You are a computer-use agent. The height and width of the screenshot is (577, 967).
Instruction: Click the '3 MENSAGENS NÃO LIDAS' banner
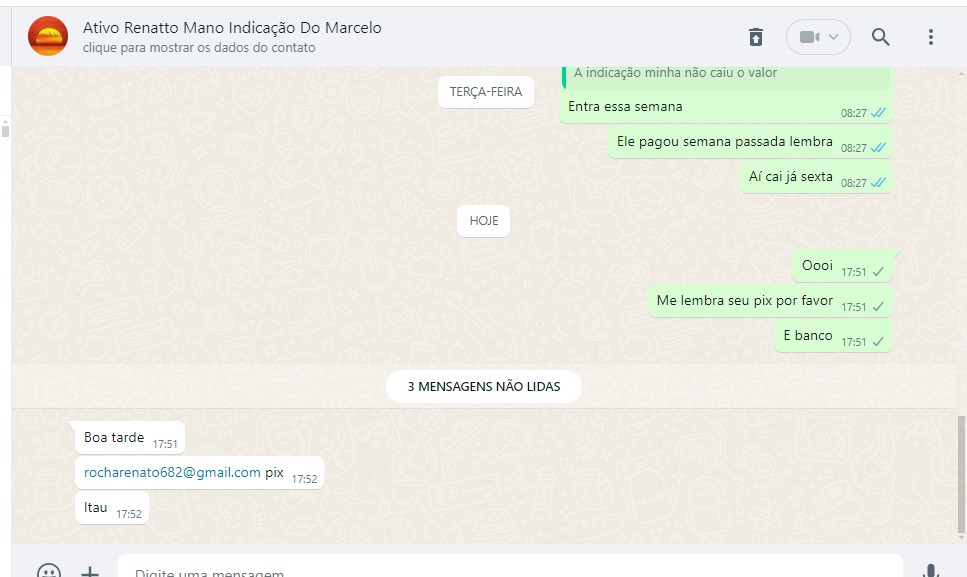(x=483, y=386)
